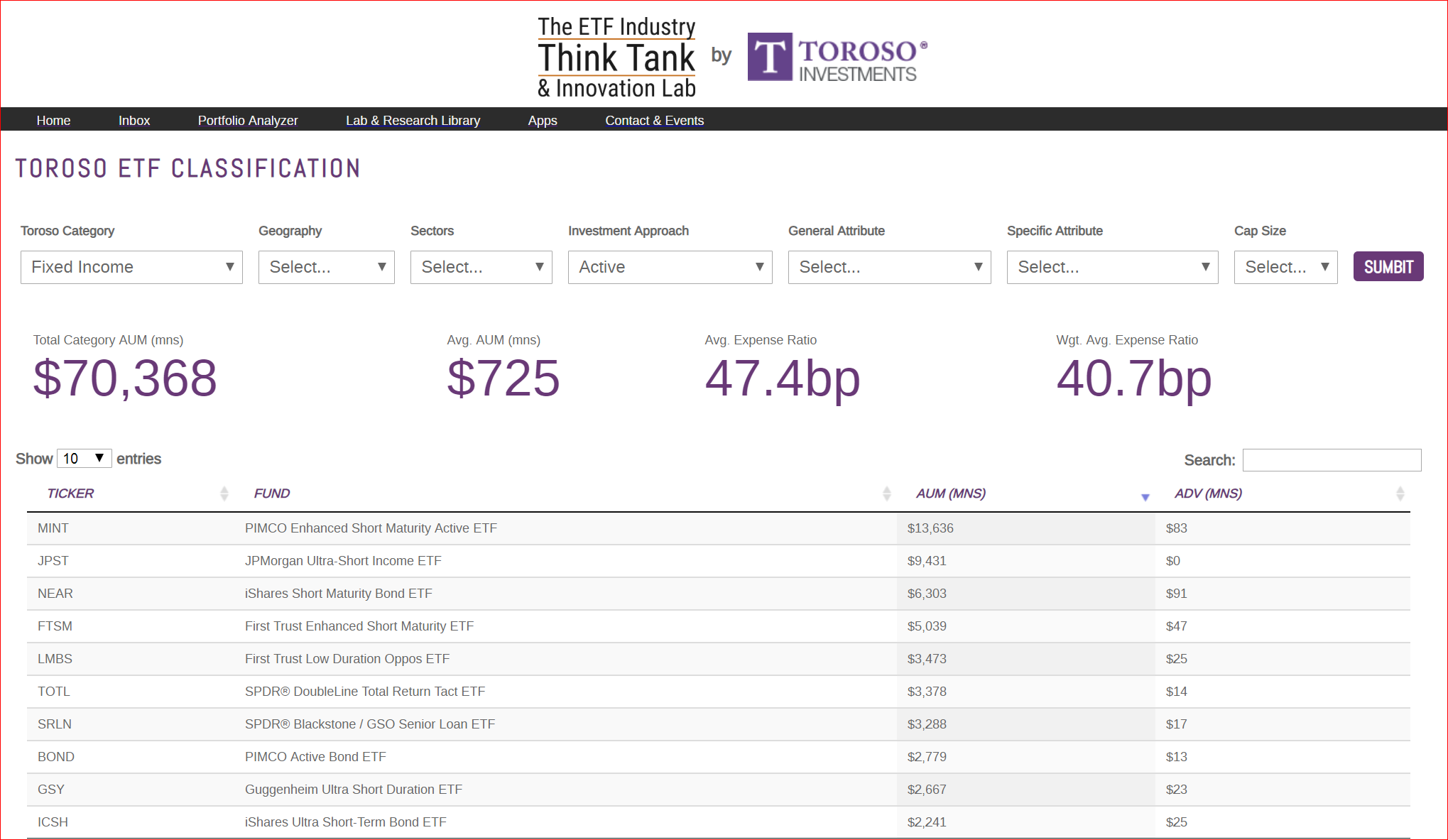The height and width of the screenshot is (840, 1448).
Task: Change the show entries count dropdown
Action: (84, 459)
